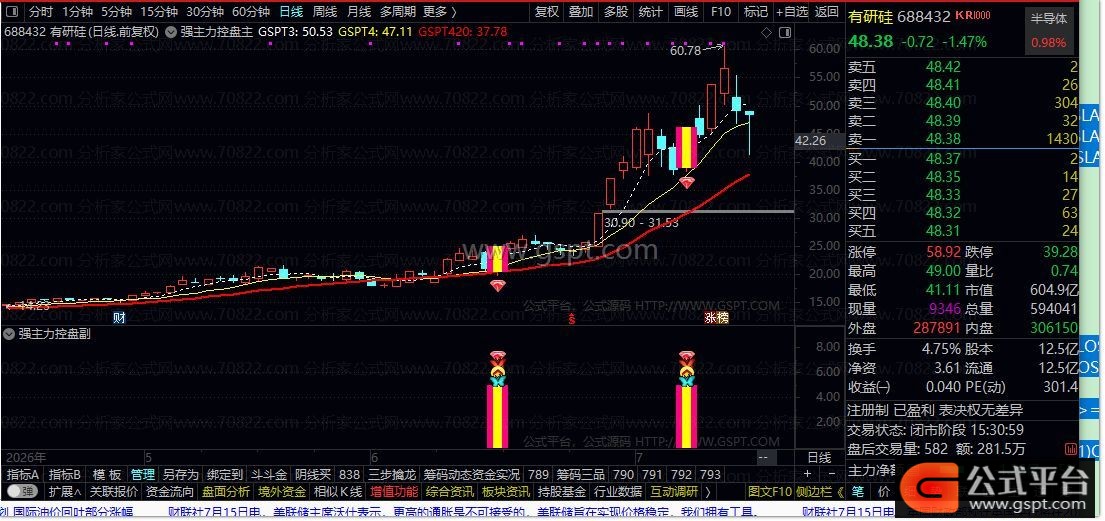The image size is (1105, 521).
Task: Select the 周线 weekly period
Action: (325, 11)
